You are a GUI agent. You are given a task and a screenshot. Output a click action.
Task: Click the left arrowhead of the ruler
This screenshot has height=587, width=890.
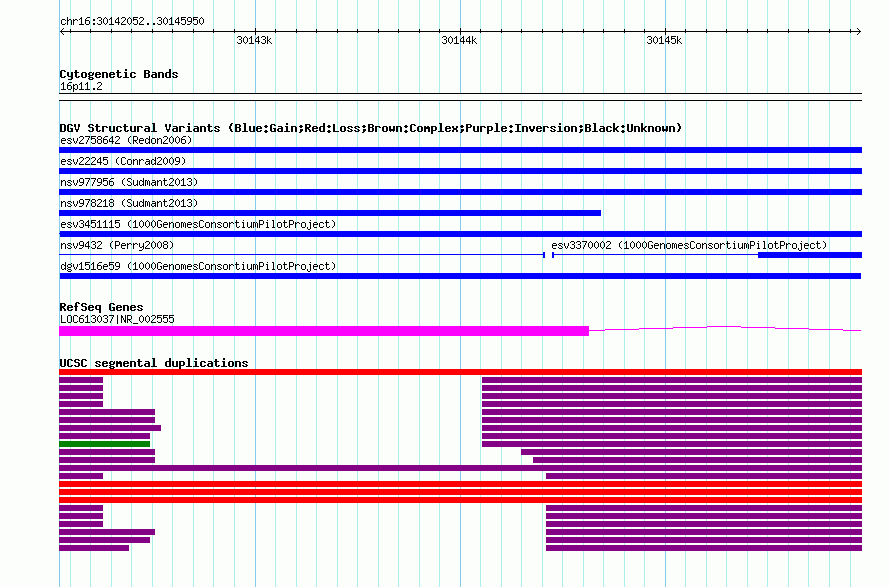62,32
